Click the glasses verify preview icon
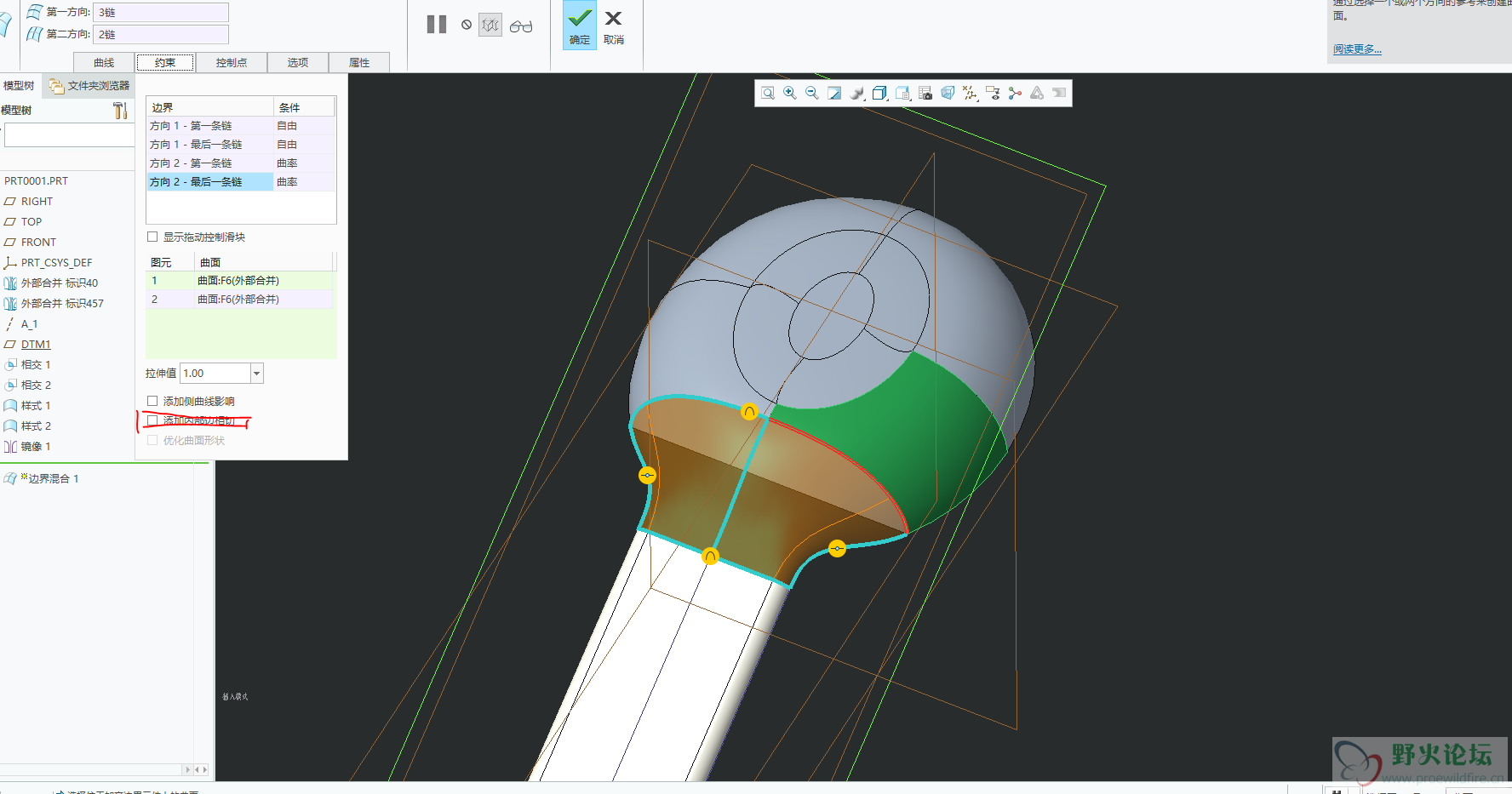The width and height of the screenshot is (1512, 794). coord(521,26)
